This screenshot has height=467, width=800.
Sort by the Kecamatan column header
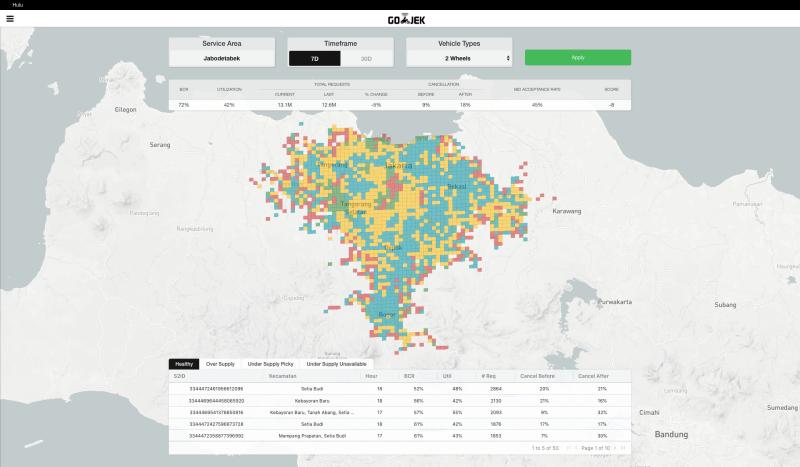283,376
